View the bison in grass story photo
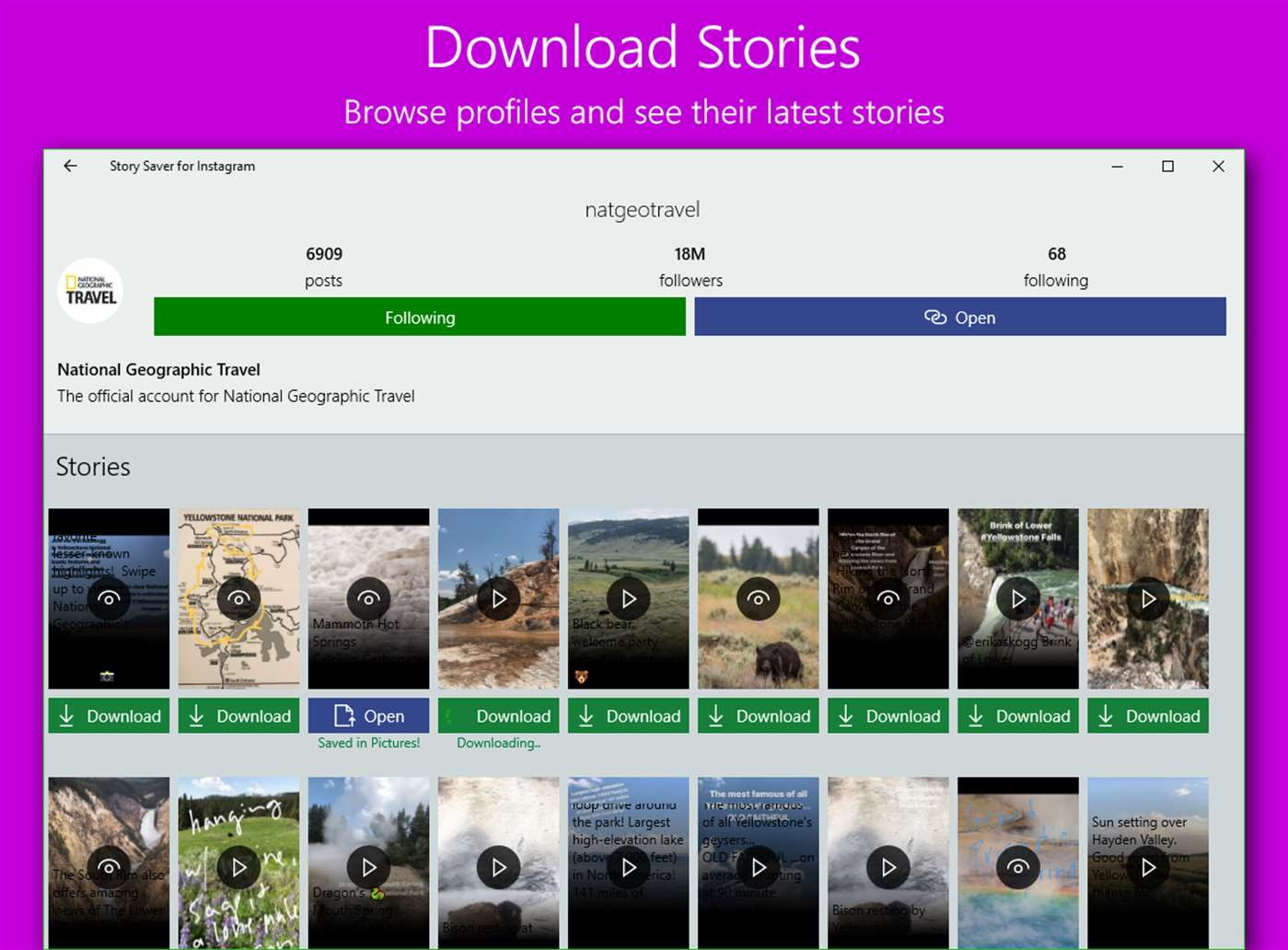The width and height of the screenshot is (1288, 950). pos(758,598)
